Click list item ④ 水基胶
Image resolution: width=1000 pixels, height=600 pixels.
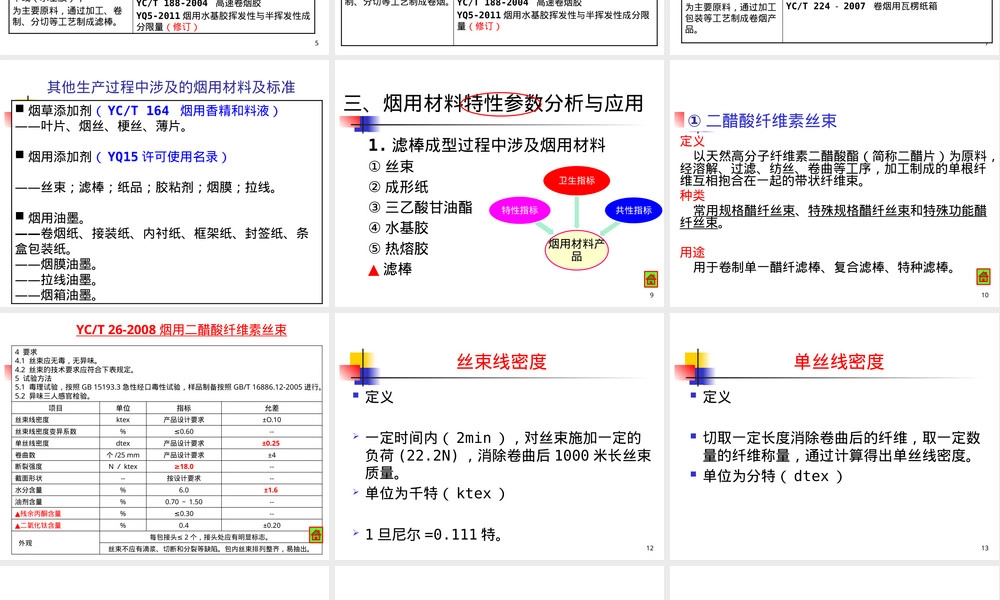399,228
